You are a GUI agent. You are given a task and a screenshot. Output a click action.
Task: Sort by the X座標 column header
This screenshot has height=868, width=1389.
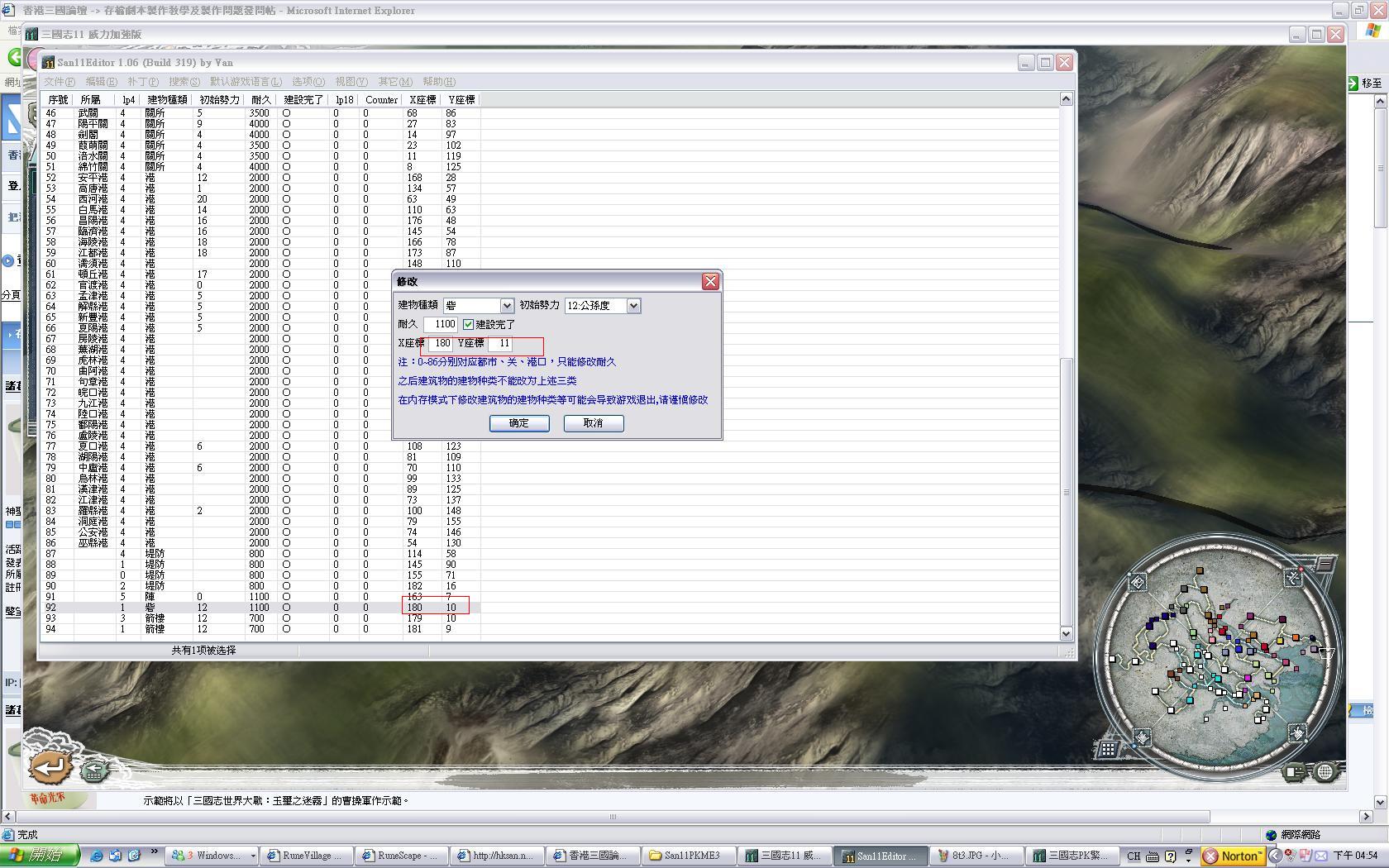coord(422,100)
